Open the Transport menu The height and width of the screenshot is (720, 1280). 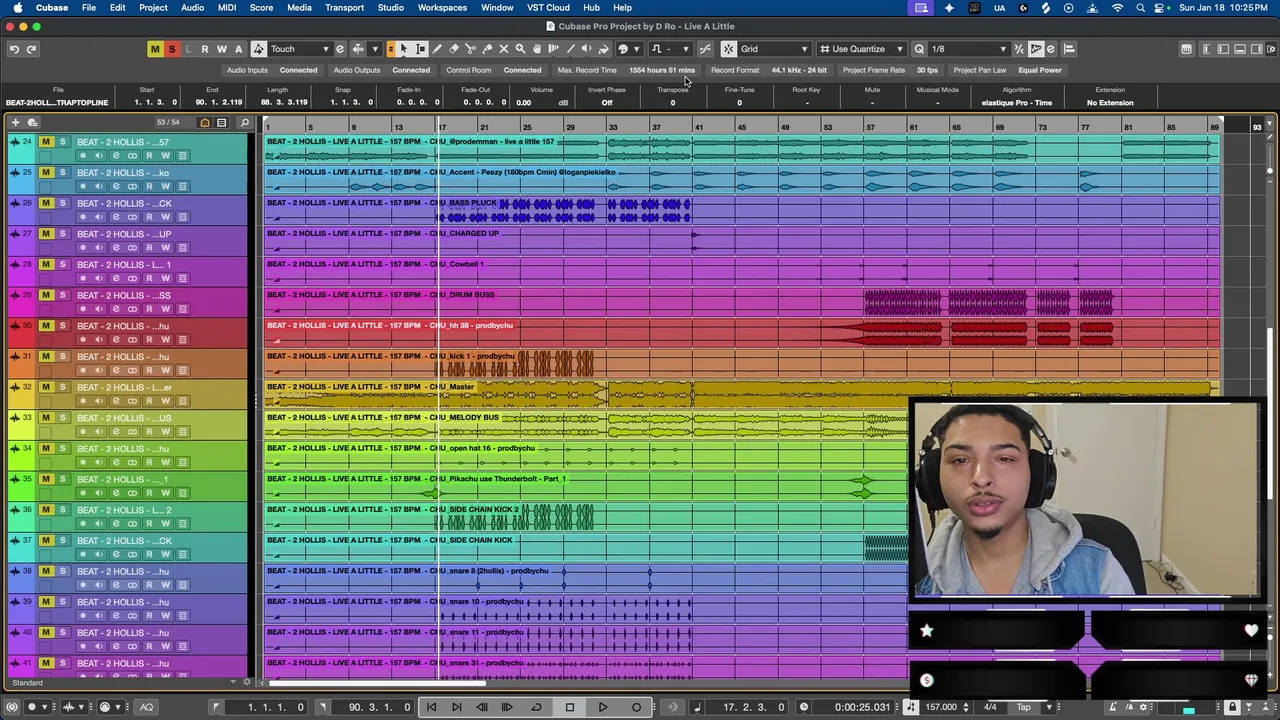344,8
